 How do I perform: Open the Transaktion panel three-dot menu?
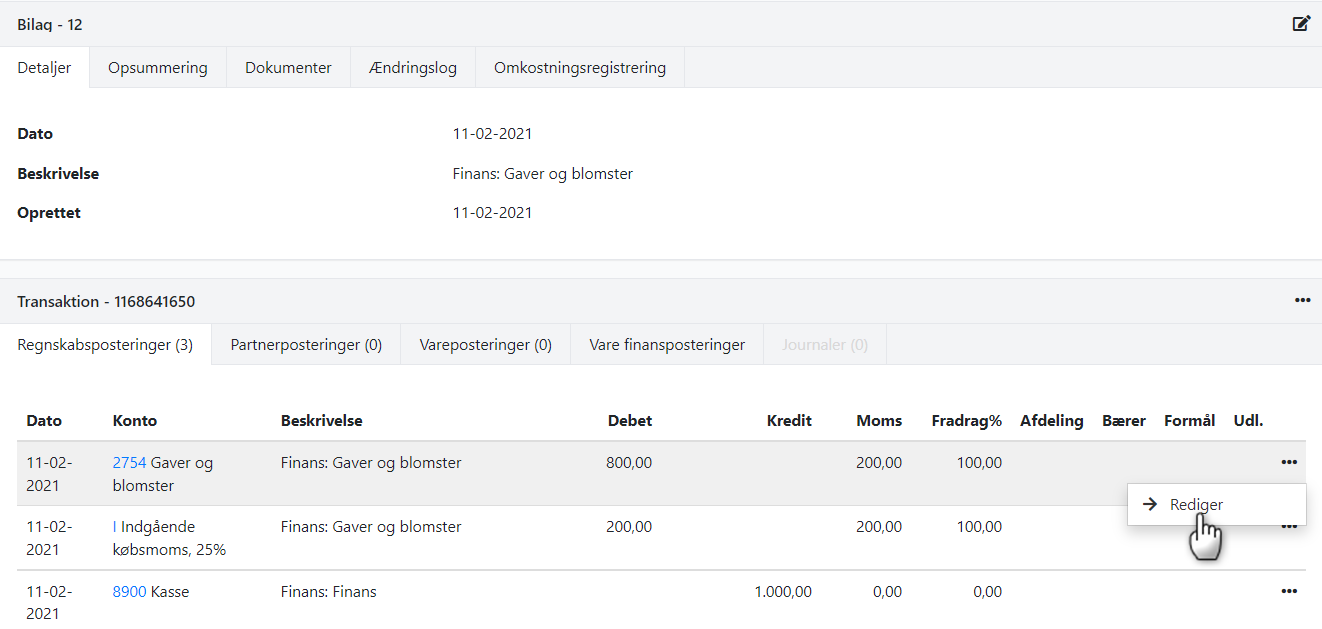[x=1302, y=301]
